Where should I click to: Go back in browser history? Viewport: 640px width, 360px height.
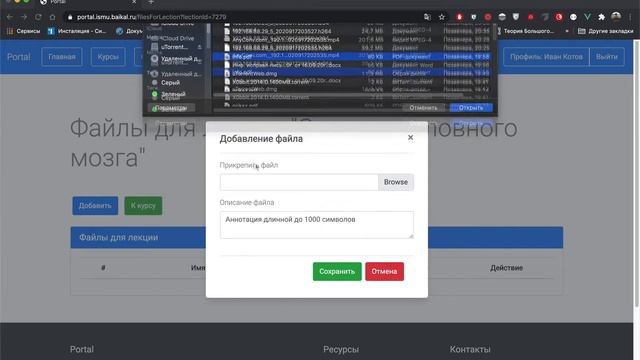10,17
